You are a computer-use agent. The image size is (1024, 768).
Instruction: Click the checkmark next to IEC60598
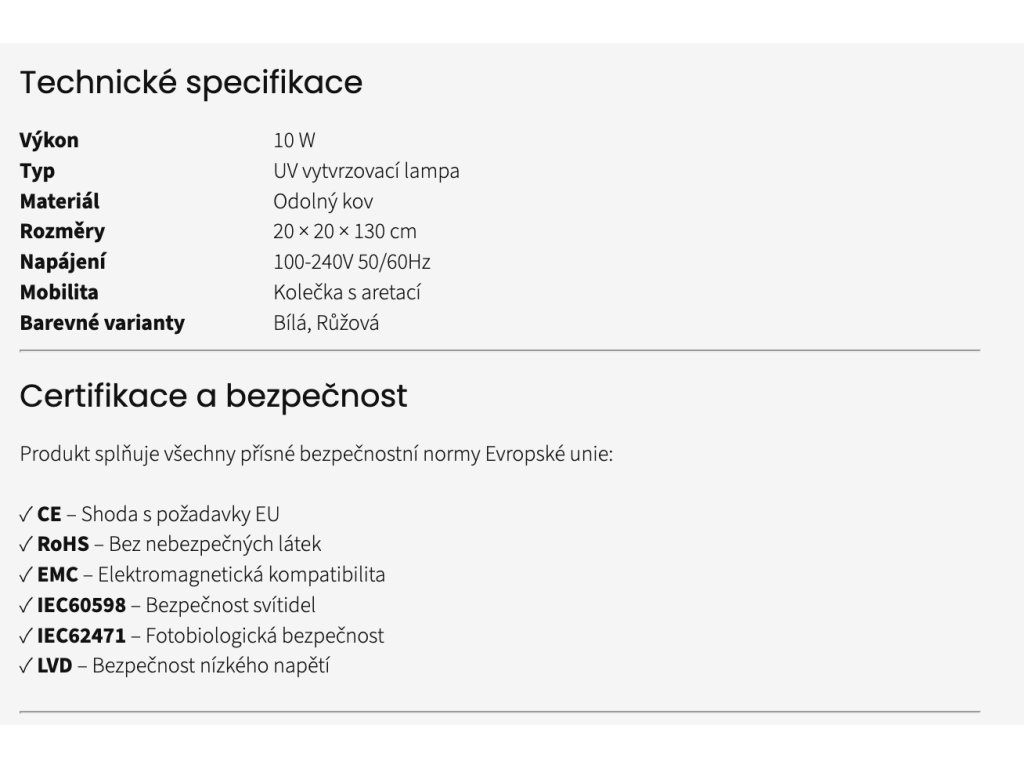tap(26, 605)
